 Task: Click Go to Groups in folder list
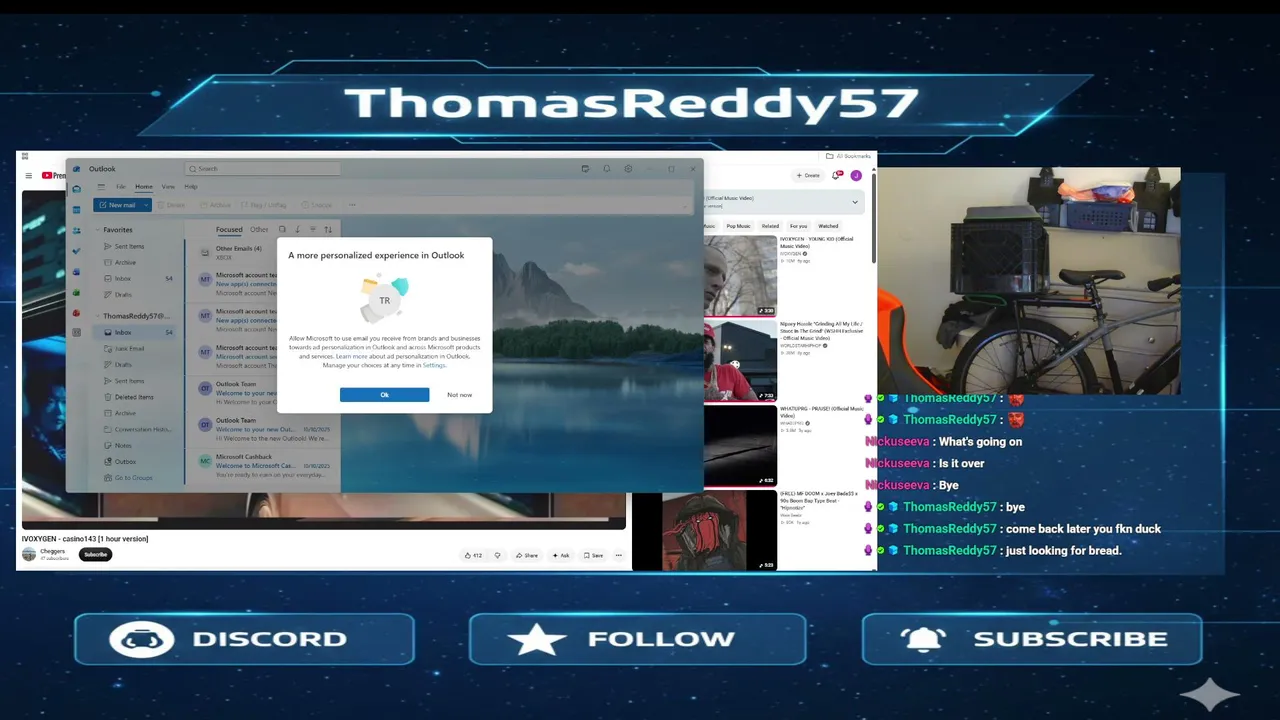(x=133, y=478)
